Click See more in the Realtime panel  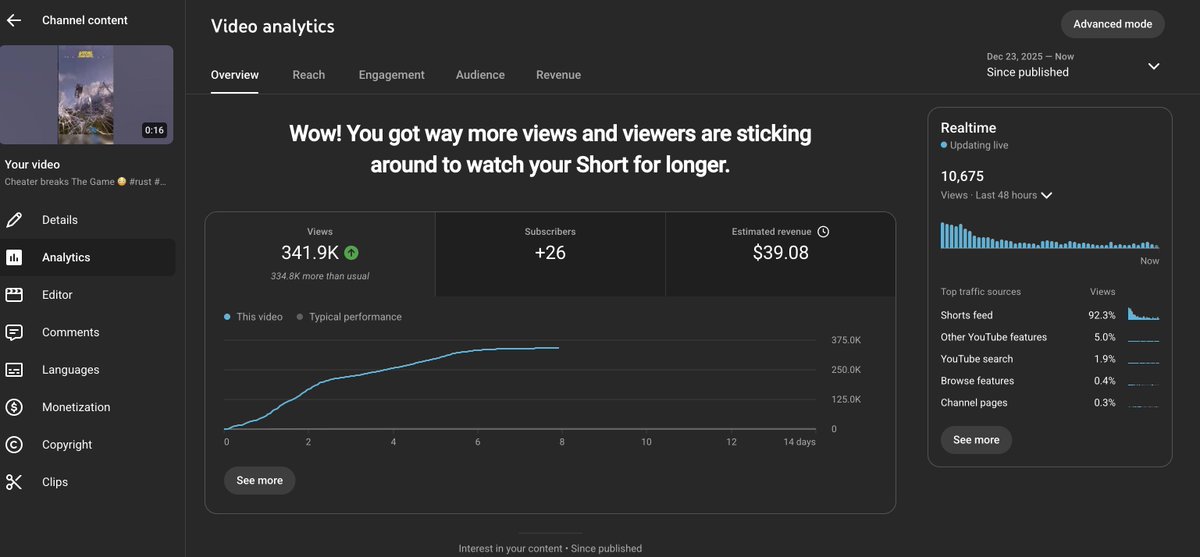click(976, 440)
